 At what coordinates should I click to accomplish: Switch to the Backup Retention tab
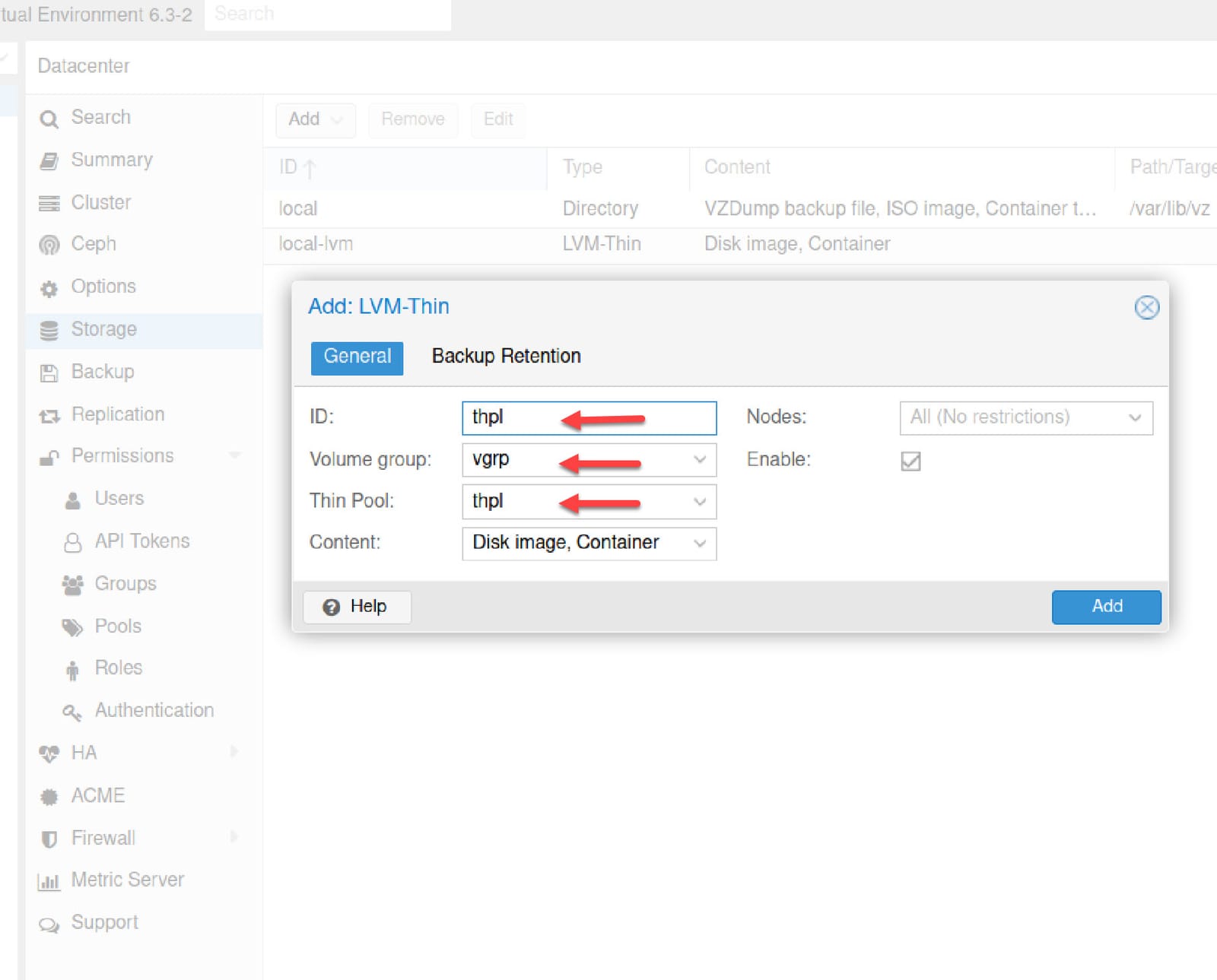tap(506, 356)
